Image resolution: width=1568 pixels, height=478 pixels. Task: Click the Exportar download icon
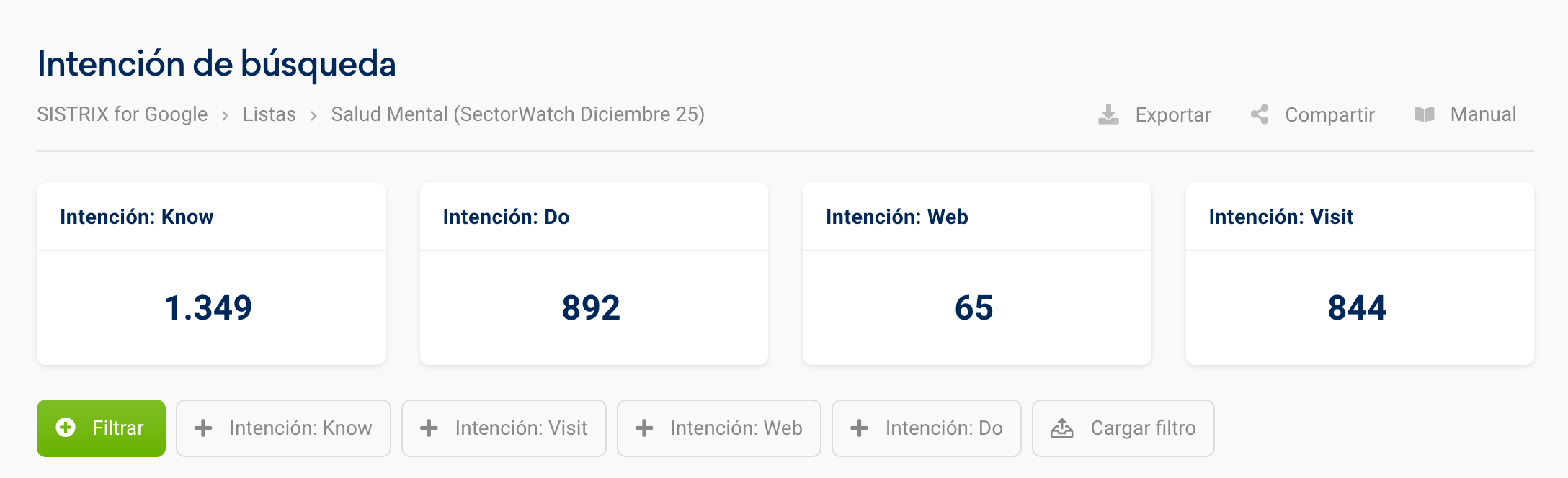pyautogui.click(x=1108, y=114)
